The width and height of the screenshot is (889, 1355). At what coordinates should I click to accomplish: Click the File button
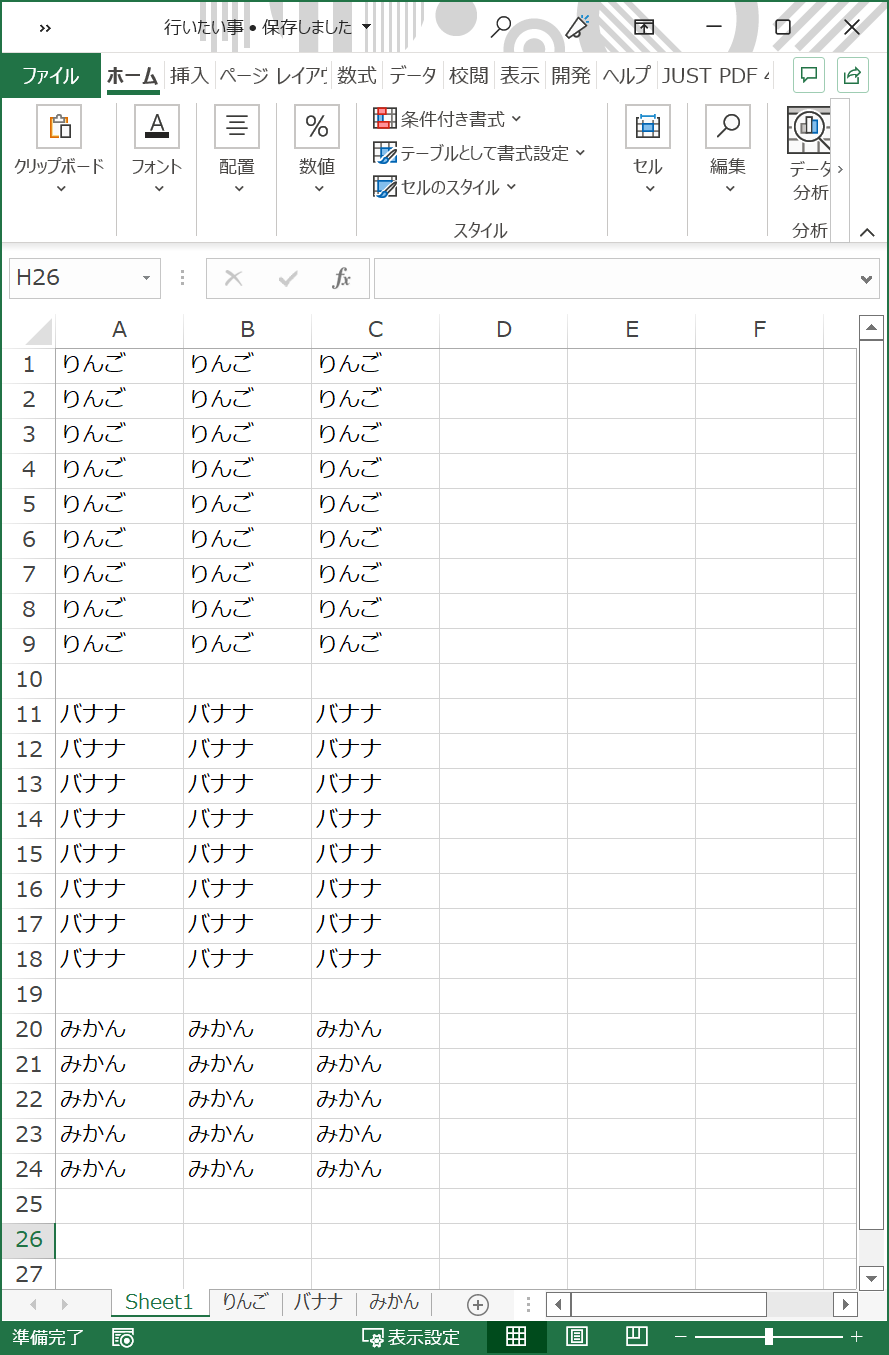(x=51, y=75)
